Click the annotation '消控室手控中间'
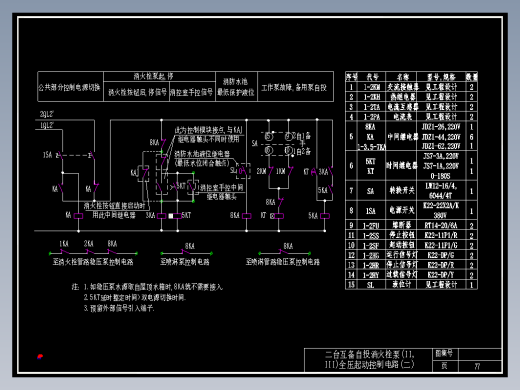This screenshot has height=390, width=520. click(x=221, y=188)
